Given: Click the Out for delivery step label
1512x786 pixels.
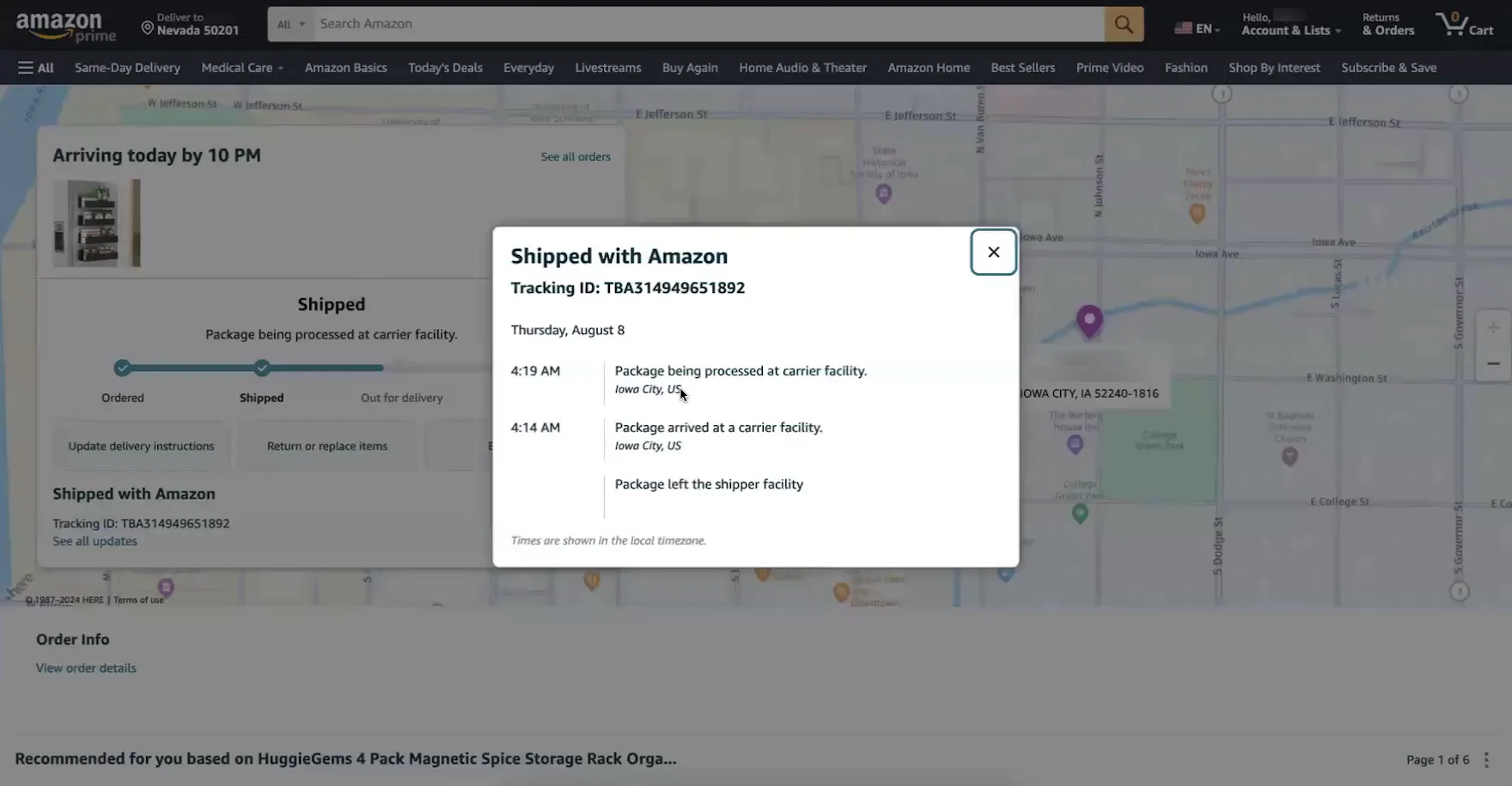Looking at the screenshot, I should (x=402, y=398).
